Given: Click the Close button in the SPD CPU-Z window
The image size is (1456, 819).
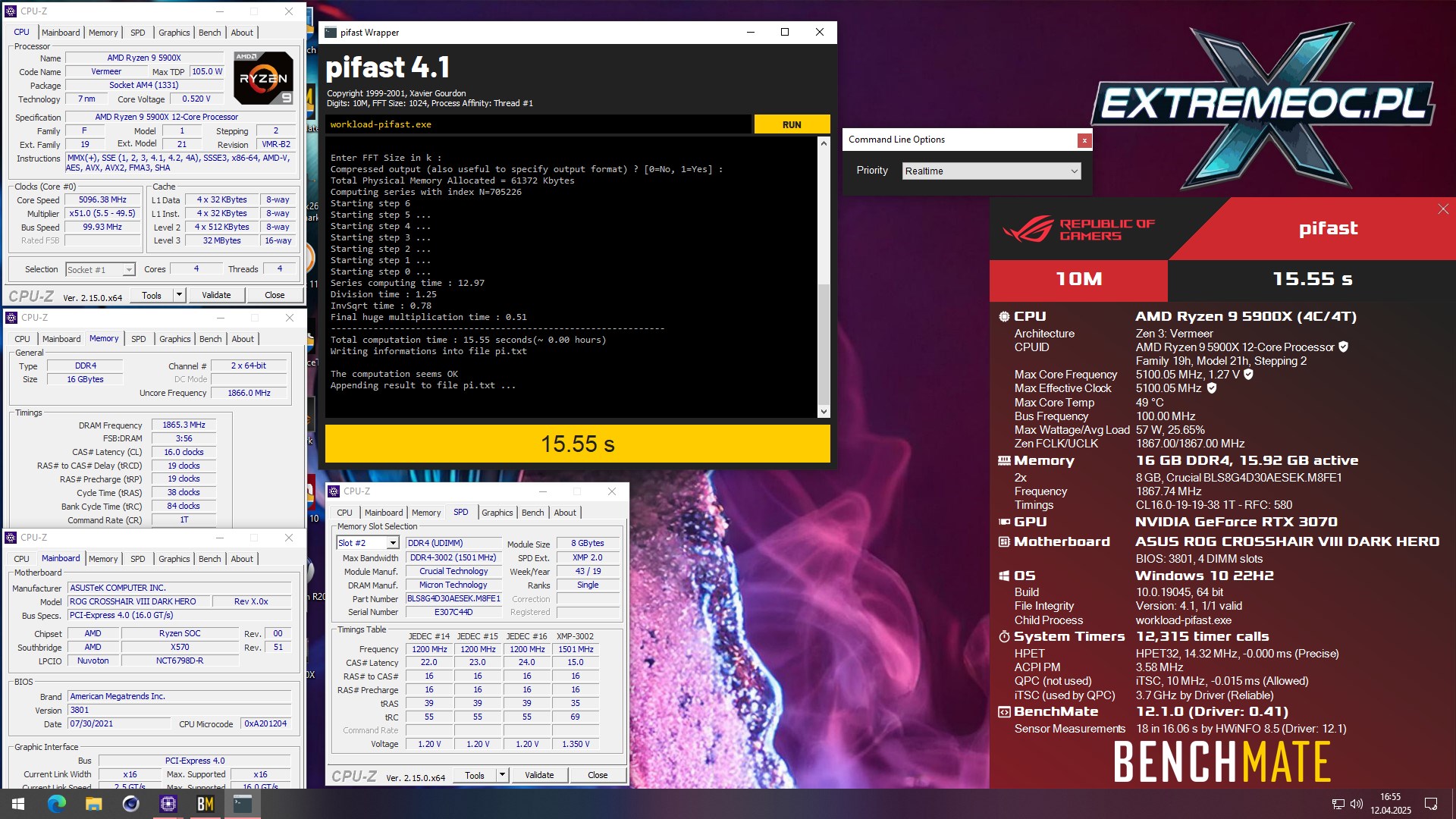Looking at the screenshot, I should (x=598, y=775).
